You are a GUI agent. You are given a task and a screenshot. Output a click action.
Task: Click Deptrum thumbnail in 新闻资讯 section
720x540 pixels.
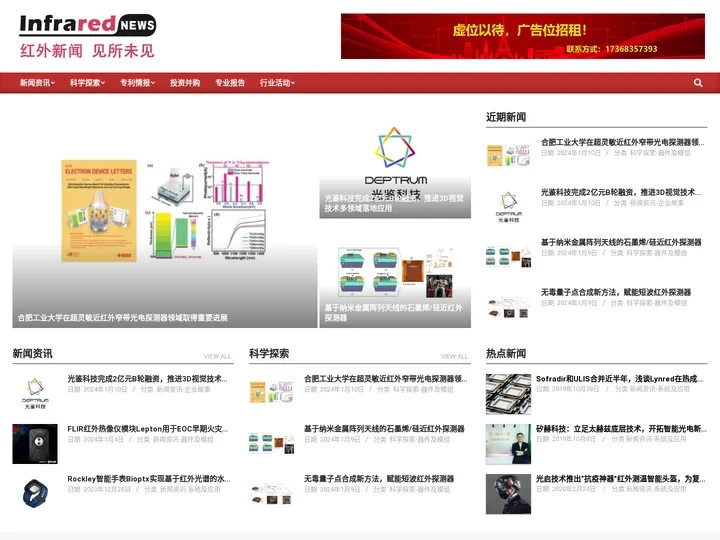click(35, 394)
